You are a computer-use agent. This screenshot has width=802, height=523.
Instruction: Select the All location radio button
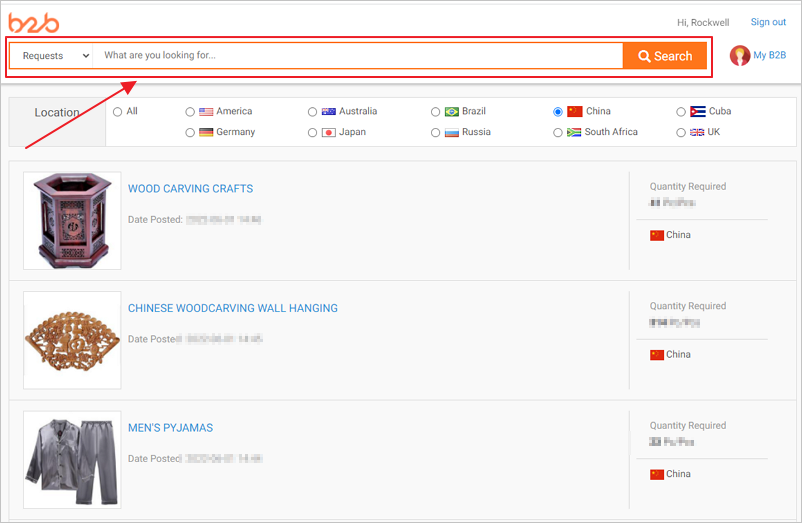click(118, 112)
